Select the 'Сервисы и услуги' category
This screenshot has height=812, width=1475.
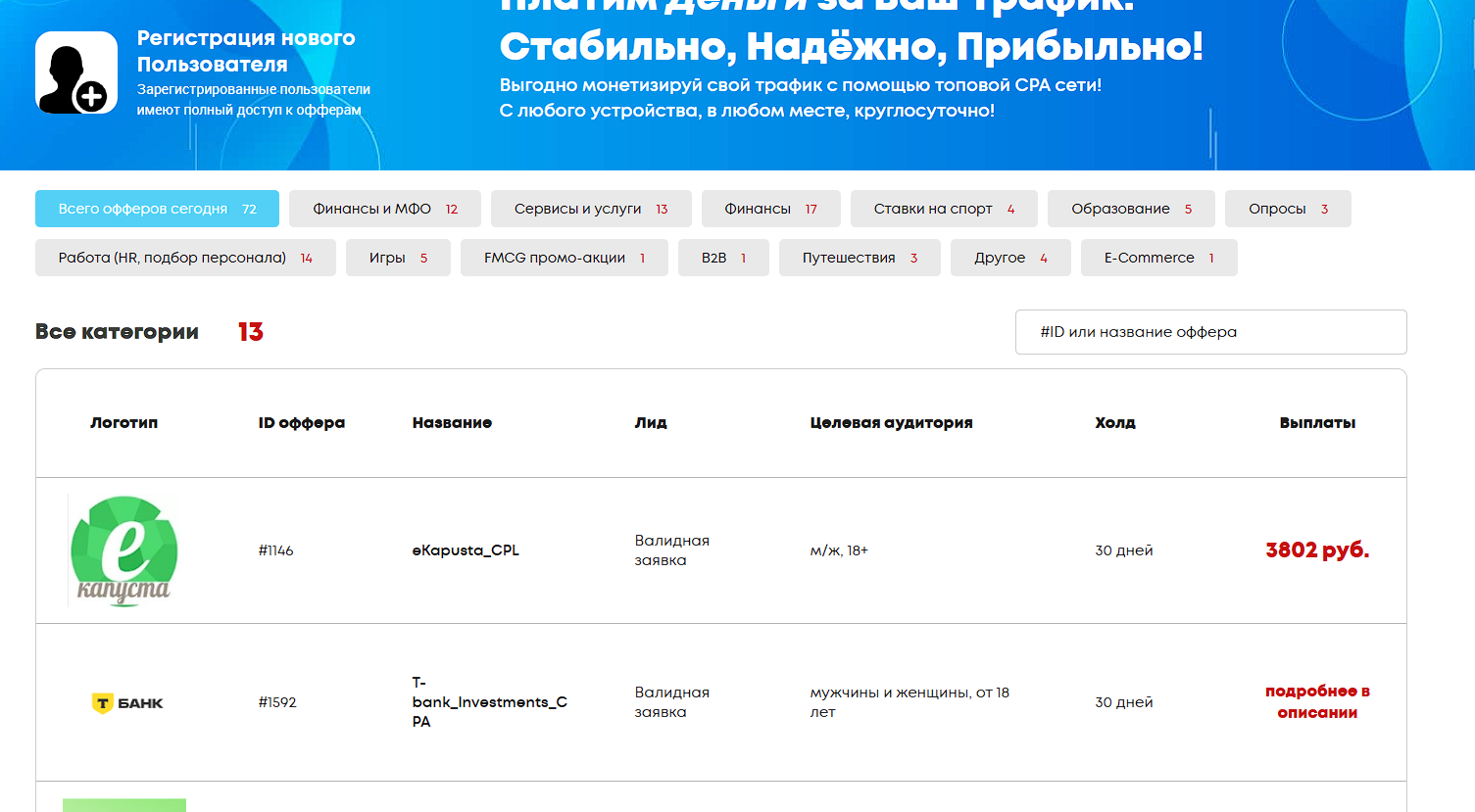[590, 208]
